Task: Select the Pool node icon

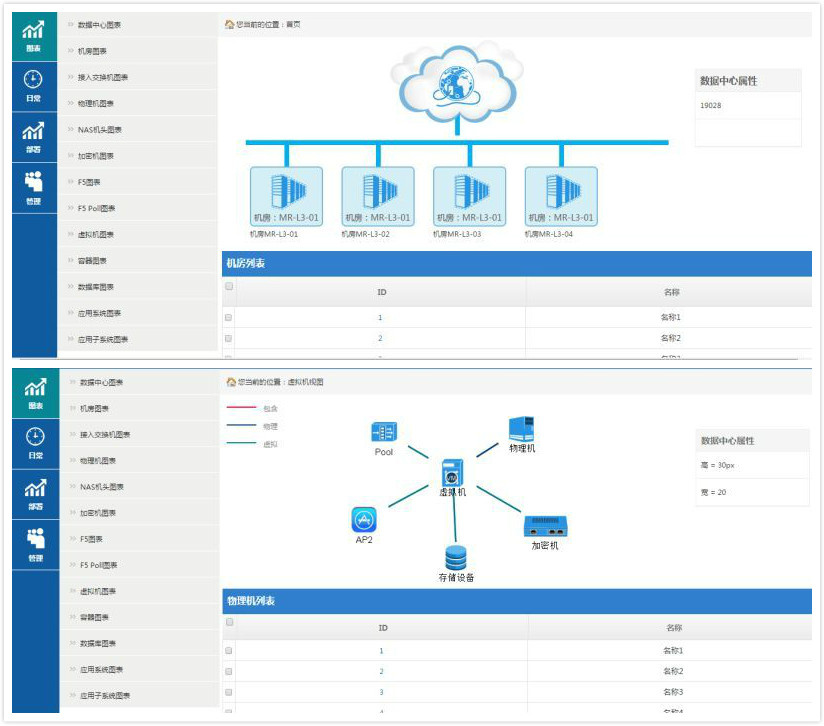Action: (x=384, y=432)
